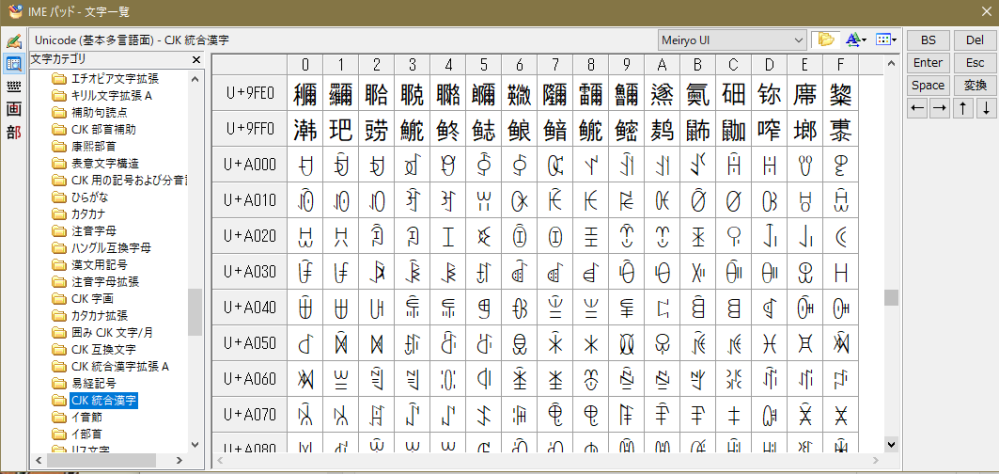Click category tree vertical scrollbar thumb
999x474 pixels.
click(x=195, y=312)
